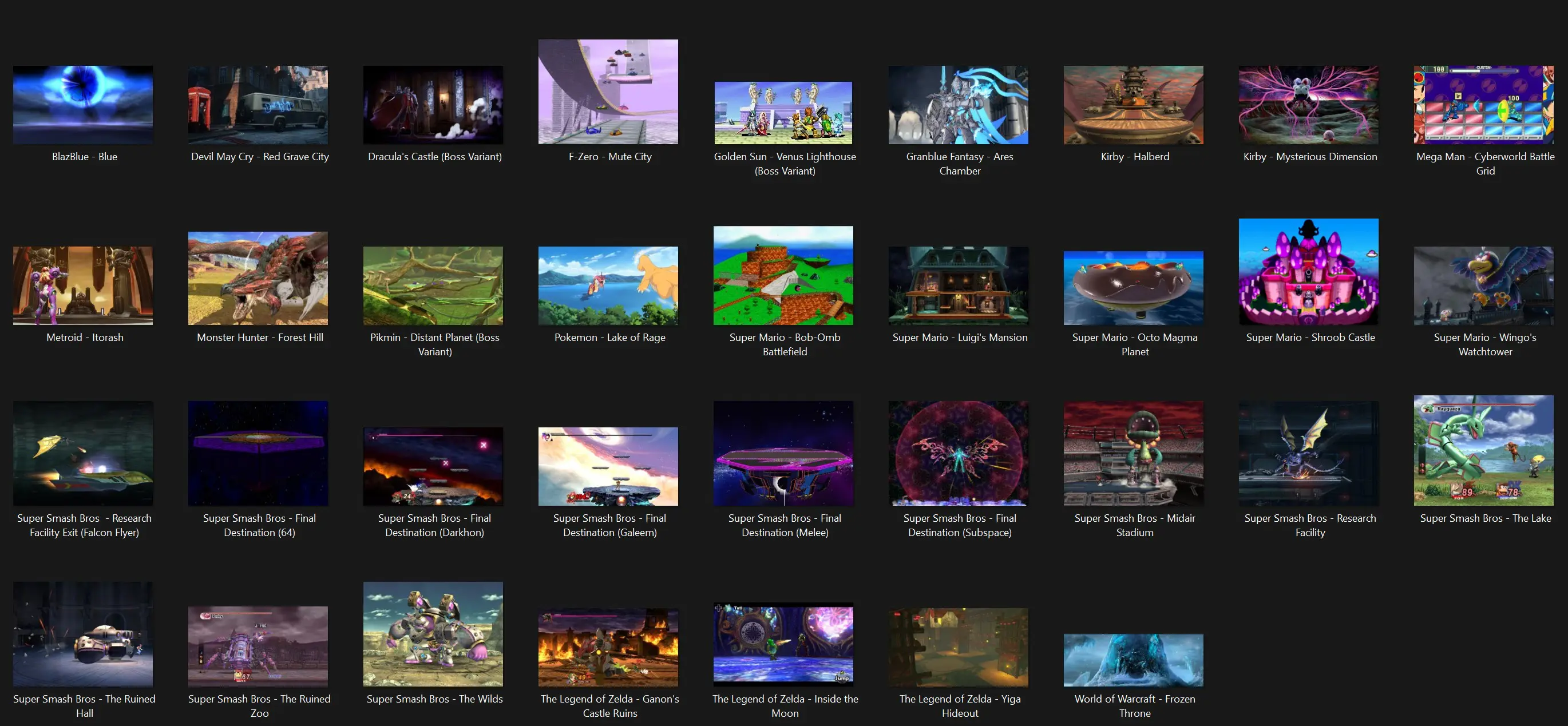
Task: Click the 'Super Mario - Shroob Castle' label
Action: [1310, 337]
